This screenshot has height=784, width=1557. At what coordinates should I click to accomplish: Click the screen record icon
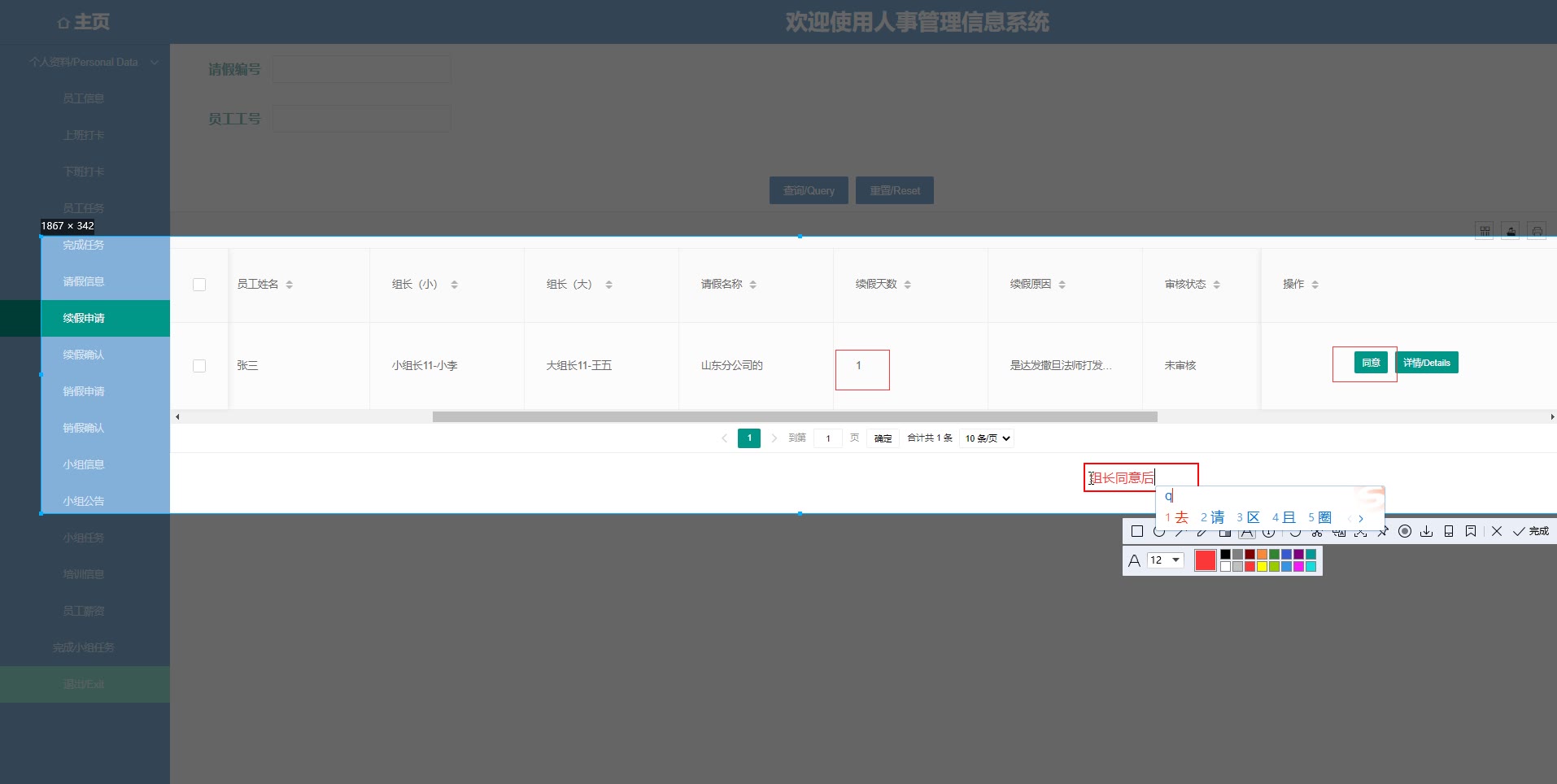(x=1405, y=531)
